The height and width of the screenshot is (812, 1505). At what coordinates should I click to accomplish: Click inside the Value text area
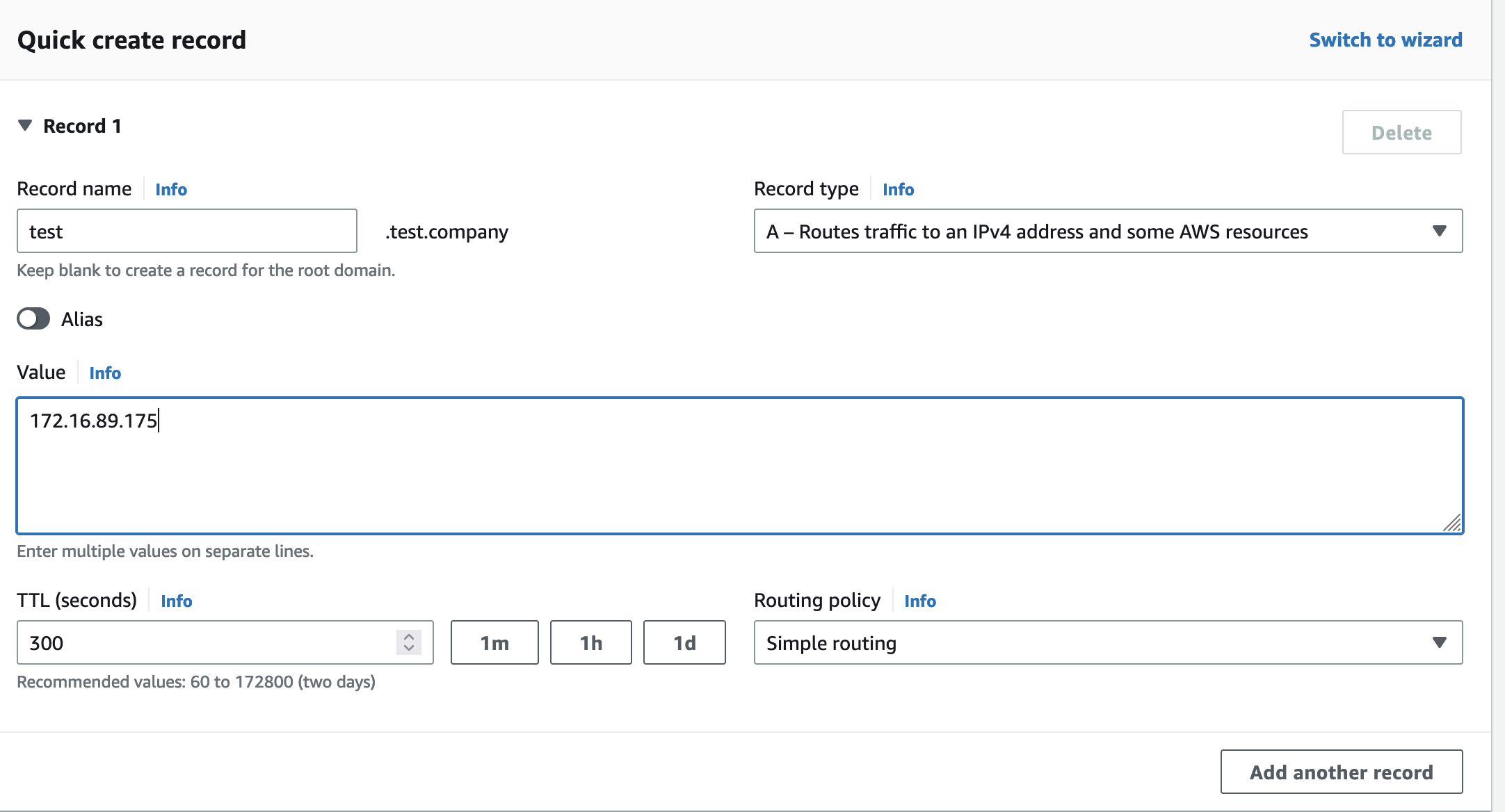[739, 466]
